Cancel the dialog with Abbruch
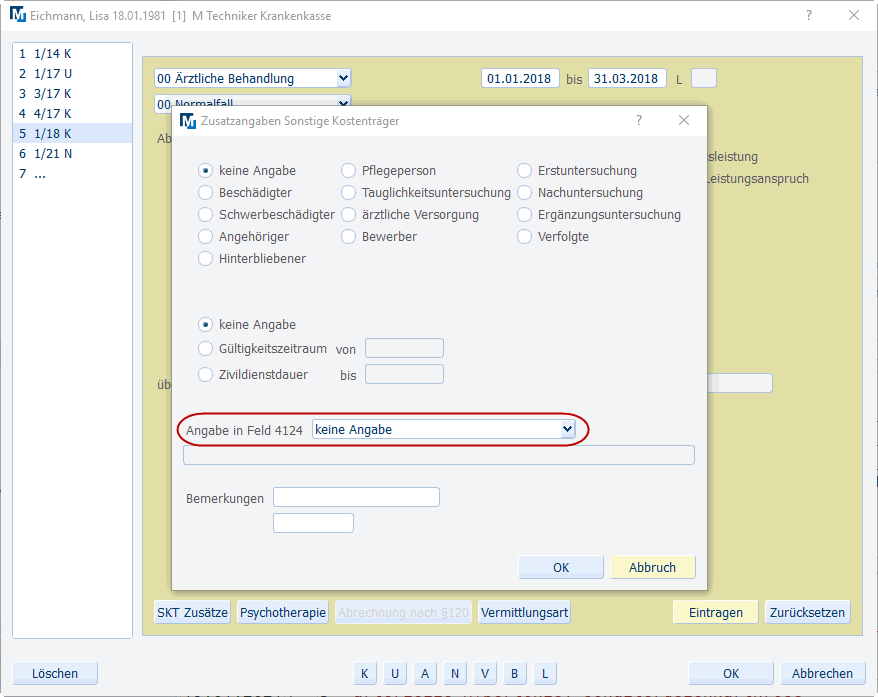This screenshot has width=878, height=697. click(x=652, y=567)
